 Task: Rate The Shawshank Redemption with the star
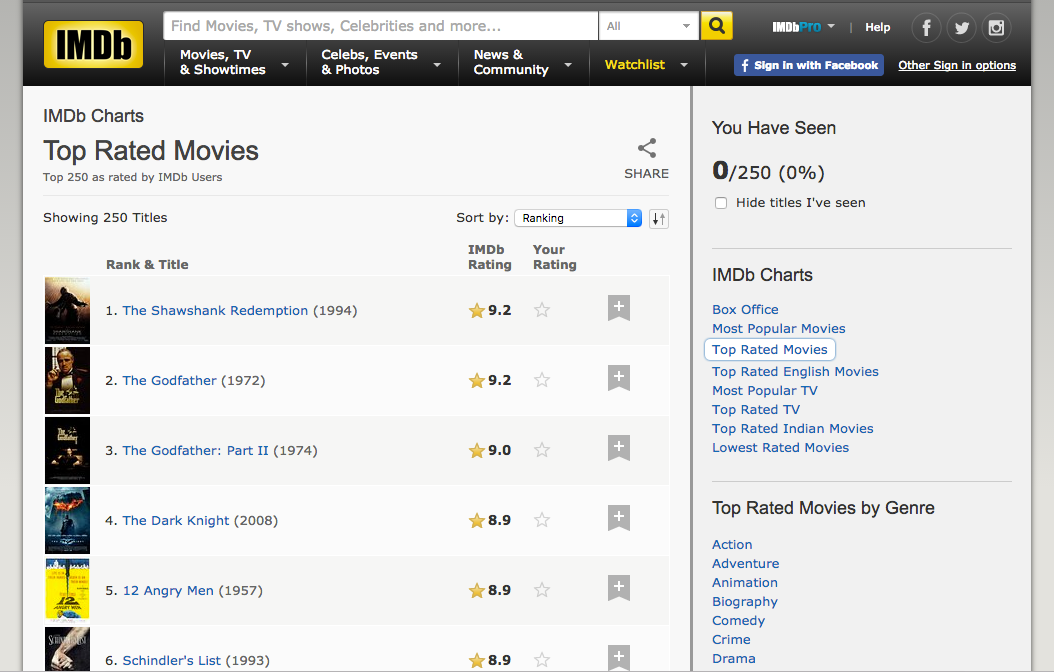(542, 310)
